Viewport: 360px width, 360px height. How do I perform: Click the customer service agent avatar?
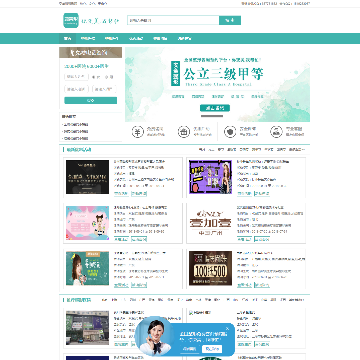click(x=154, y=337)
